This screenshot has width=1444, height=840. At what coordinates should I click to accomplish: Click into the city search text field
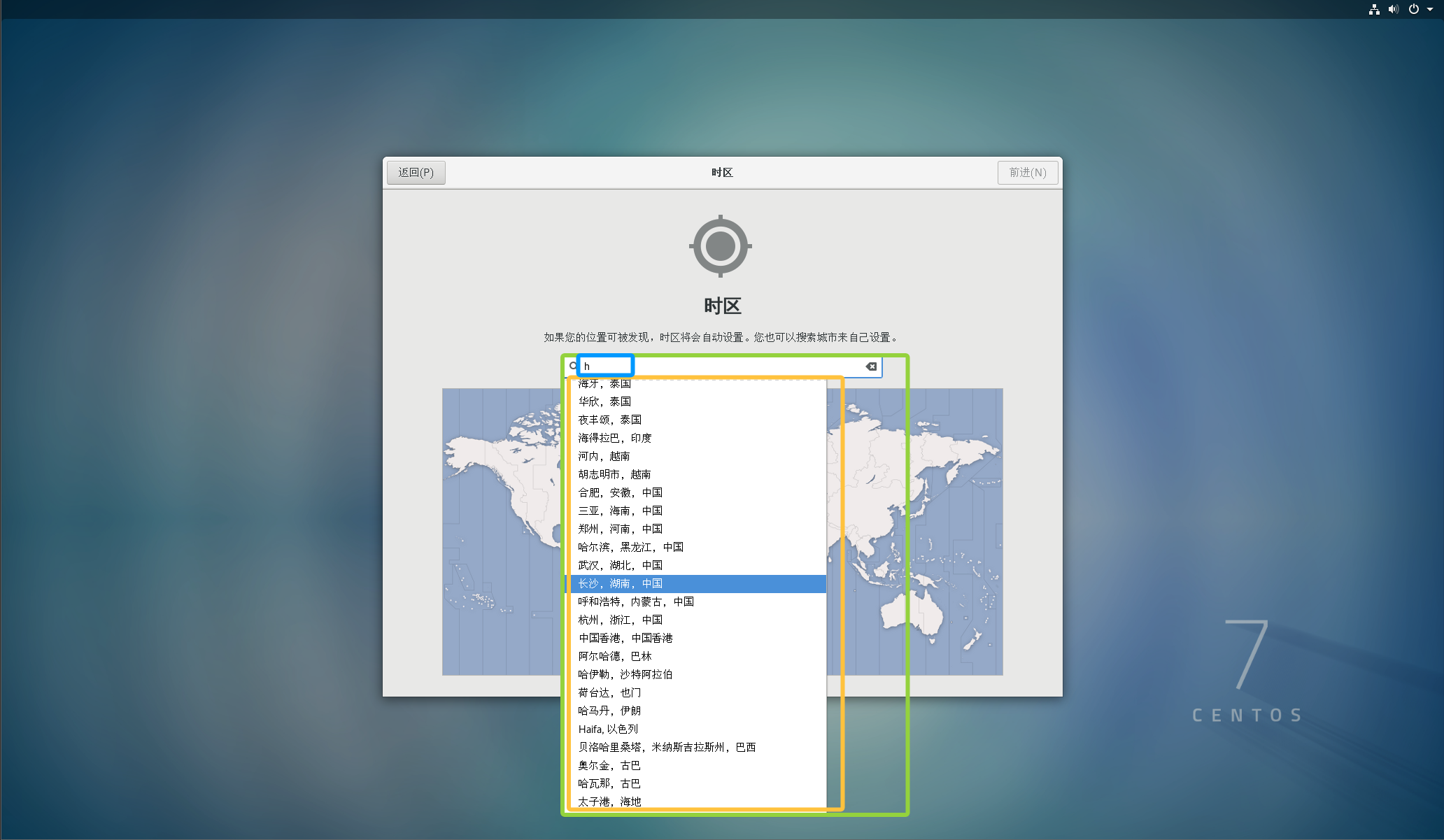(728, 366)
